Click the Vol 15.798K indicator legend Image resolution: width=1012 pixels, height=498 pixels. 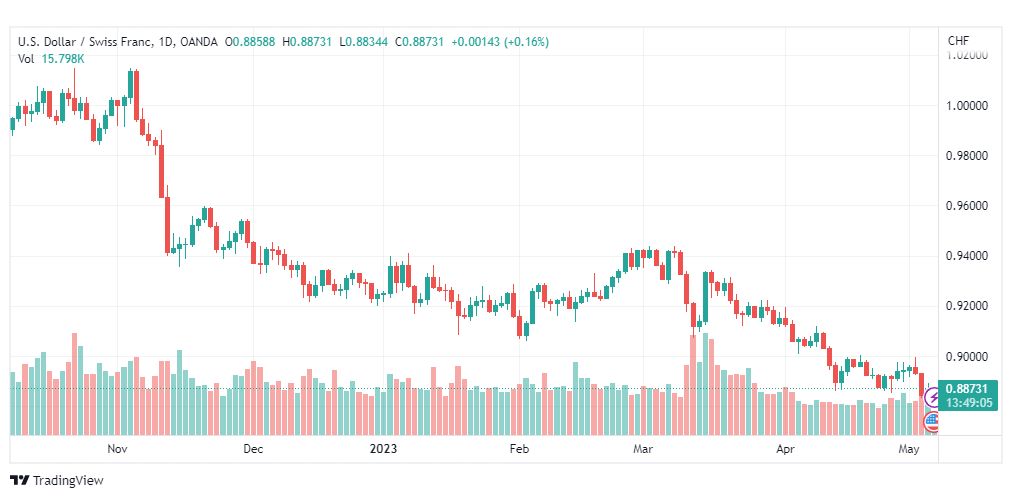click(x=51, y=59)
